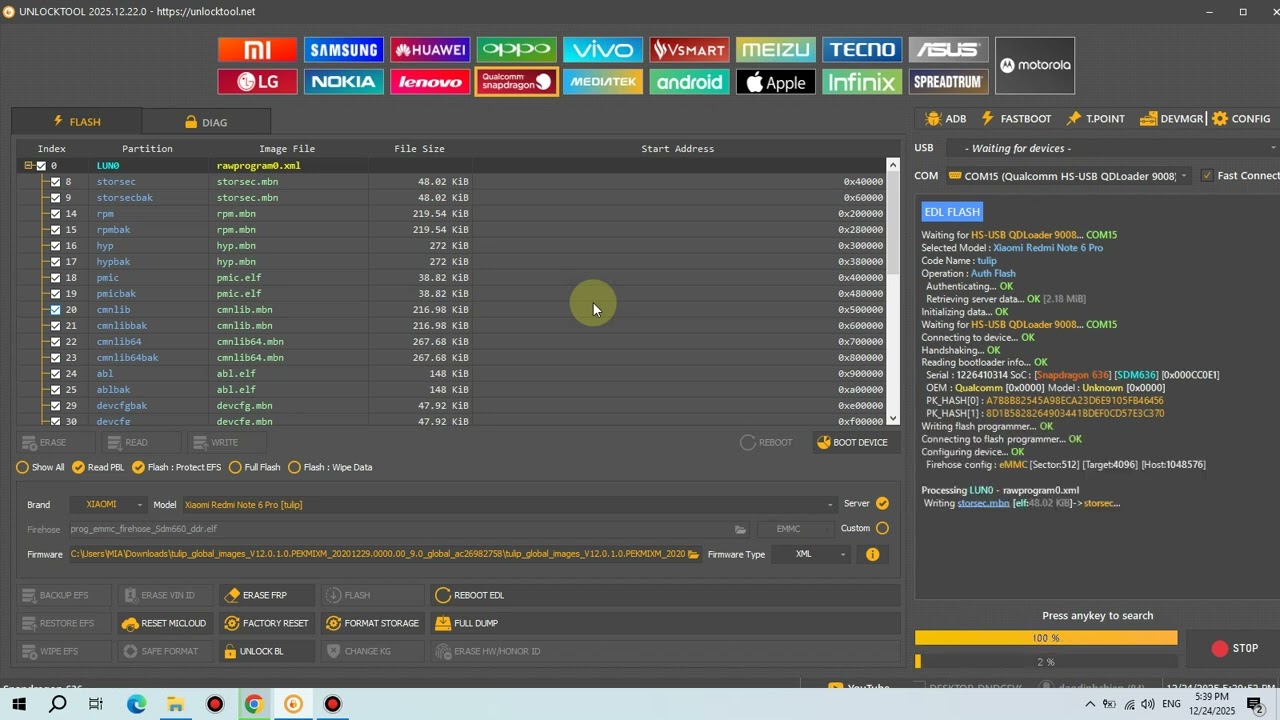Open Microsoft Edge from the taskbar
This screenshot has height=720, width=1280.
click(136, 704)
